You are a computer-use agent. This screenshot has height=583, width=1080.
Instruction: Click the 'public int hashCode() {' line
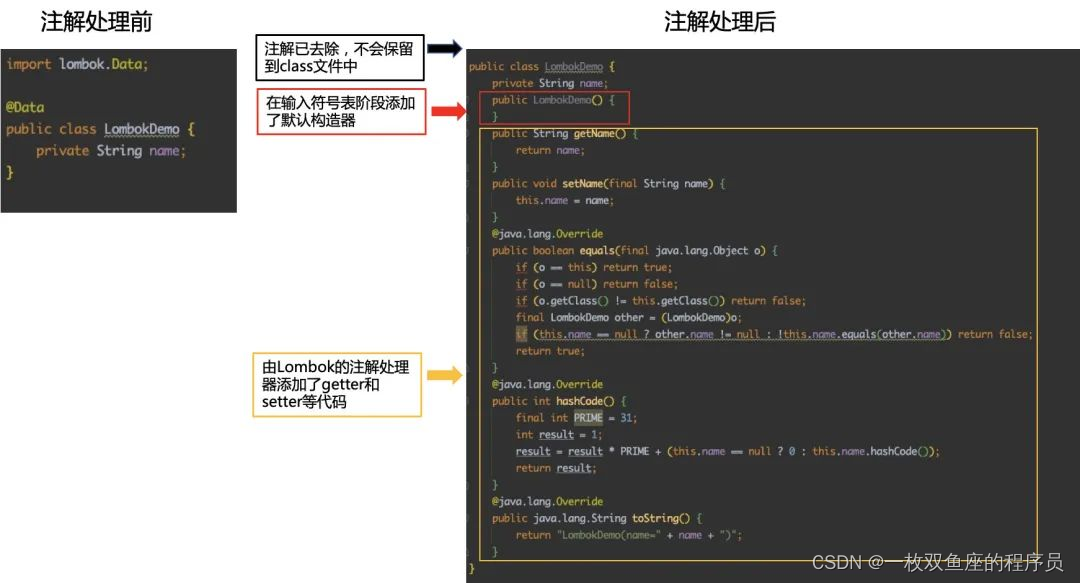[x=559, y=401]
